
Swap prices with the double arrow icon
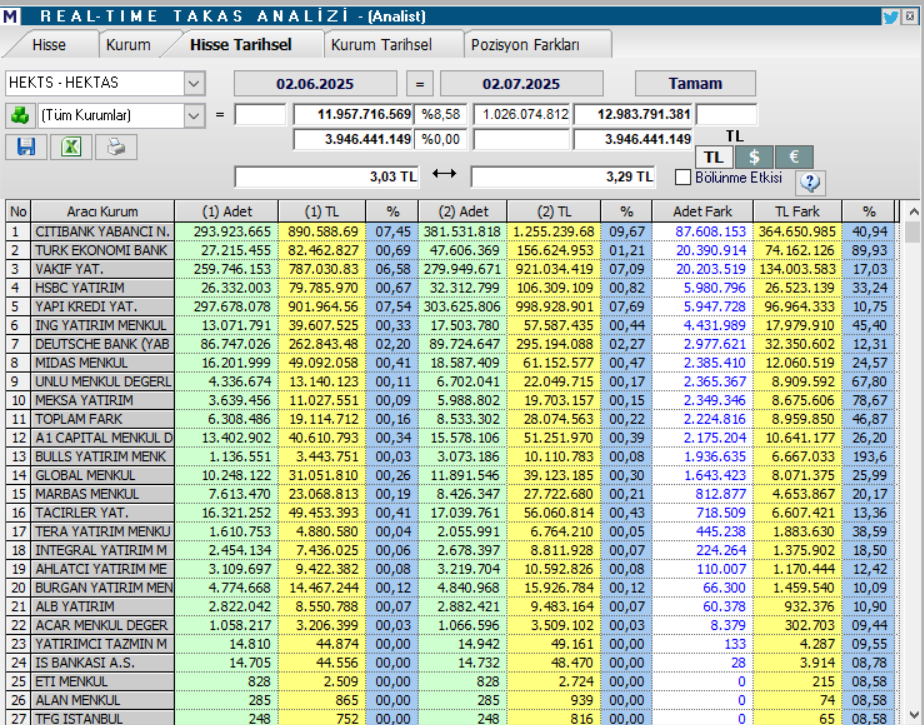(444, 173)
